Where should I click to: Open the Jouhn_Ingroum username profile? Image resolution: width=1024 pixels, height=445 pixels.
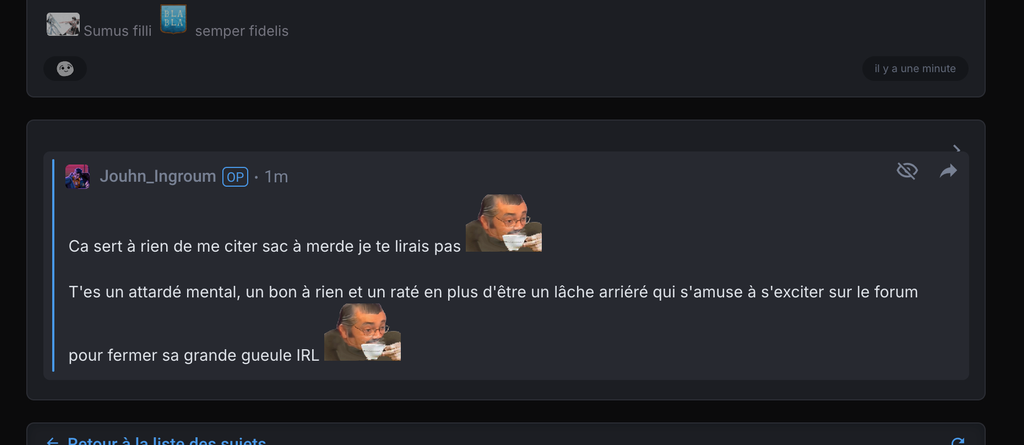click(157, 176)
